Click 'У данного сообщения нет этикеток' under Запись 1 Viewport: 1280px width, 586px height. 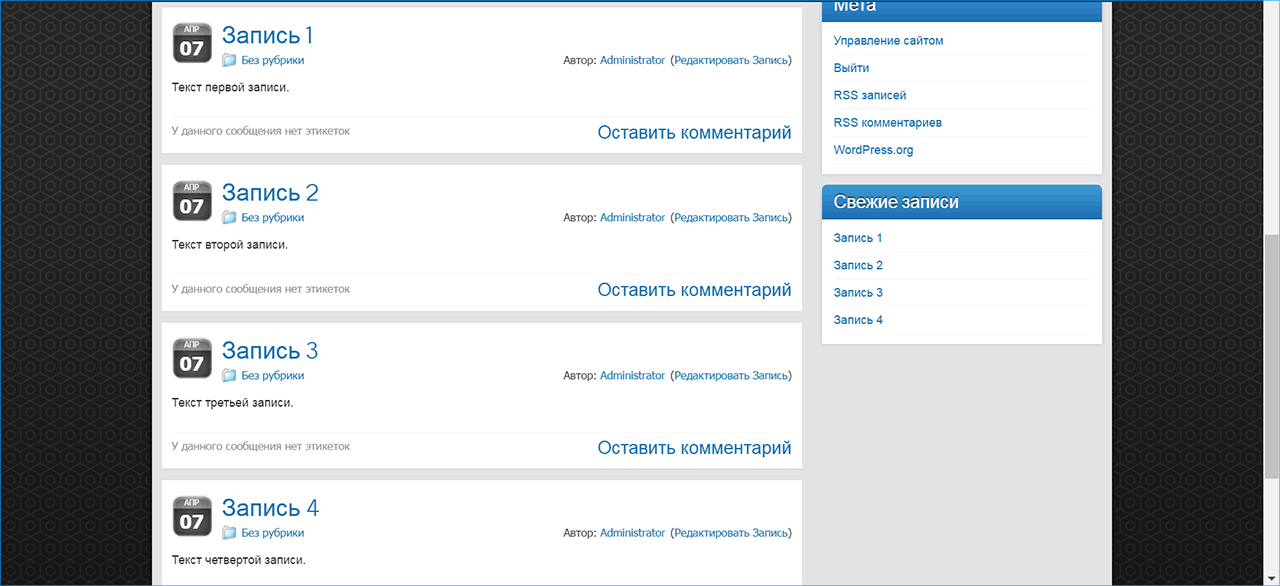(261, 131)
